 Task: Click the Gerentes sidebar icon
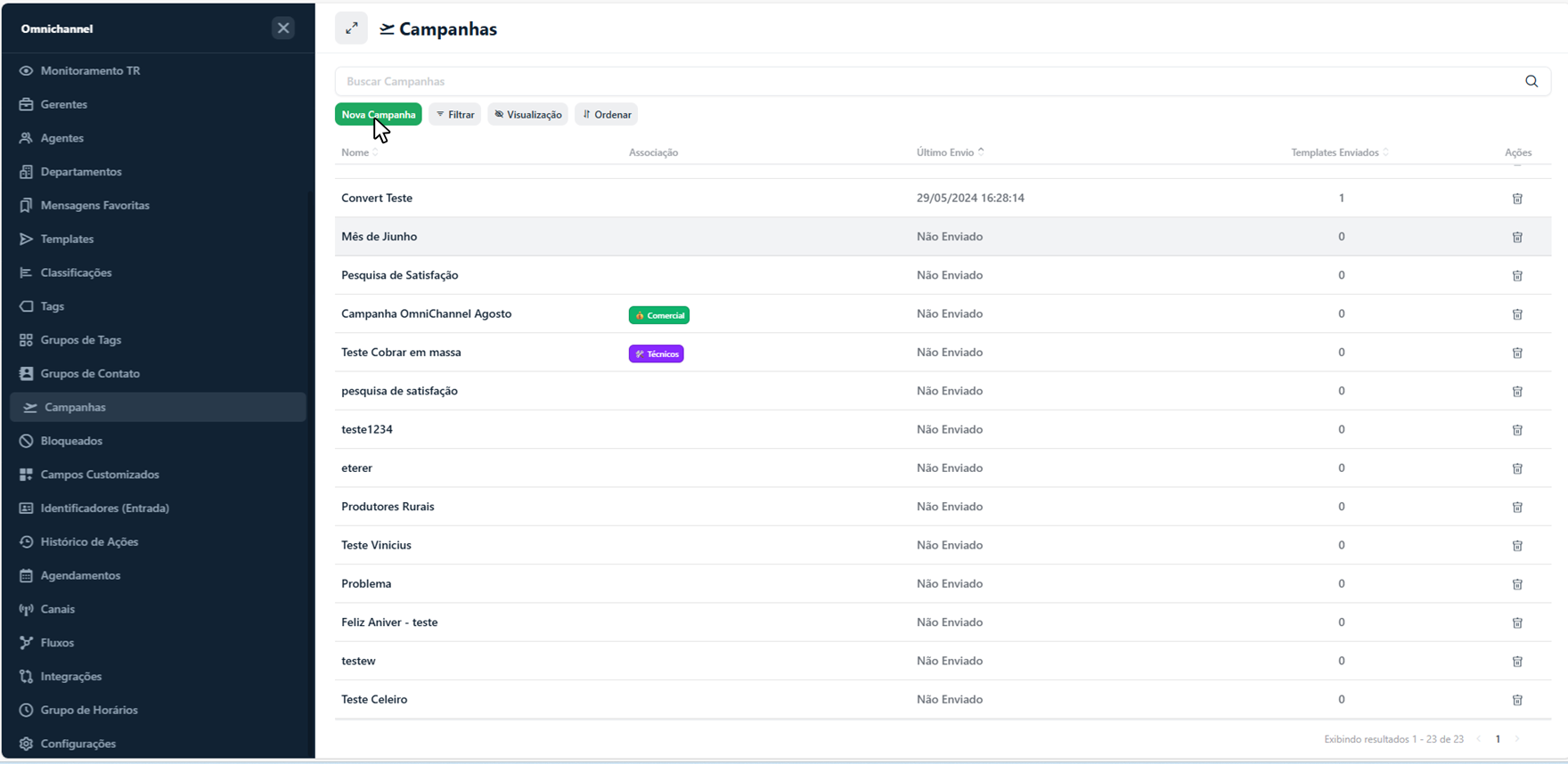[26, 104]
